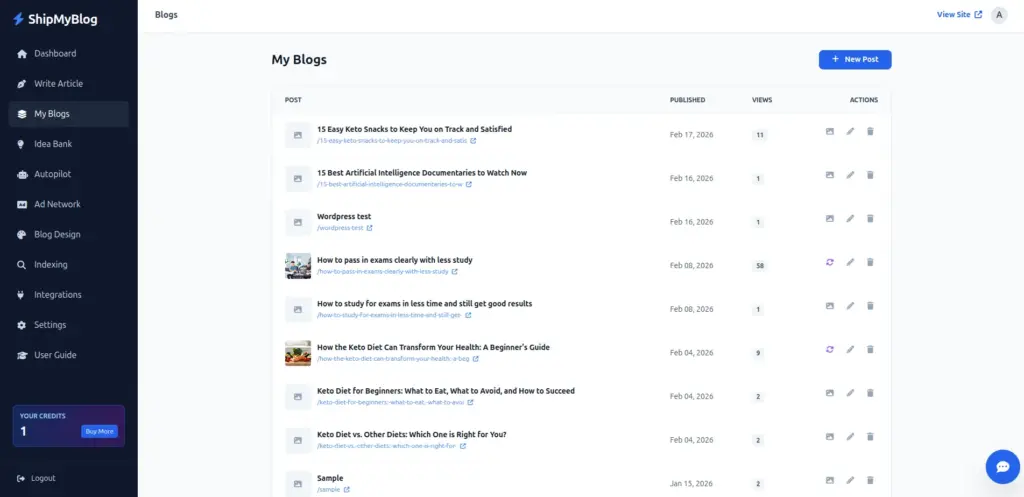Edit the How to study for exams post

click(850, 306)
